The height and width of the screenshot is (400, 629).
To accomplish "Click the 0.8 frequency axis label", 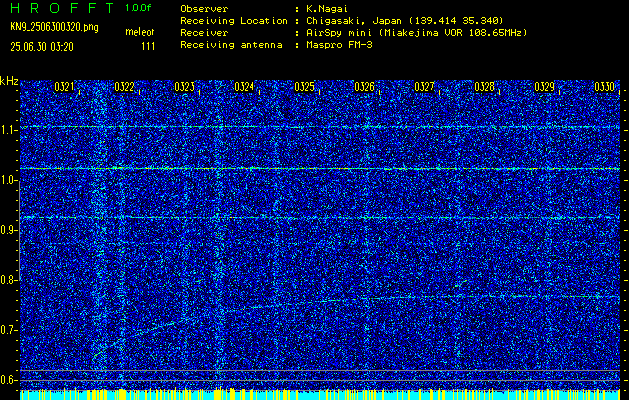I will pos(8,280).
